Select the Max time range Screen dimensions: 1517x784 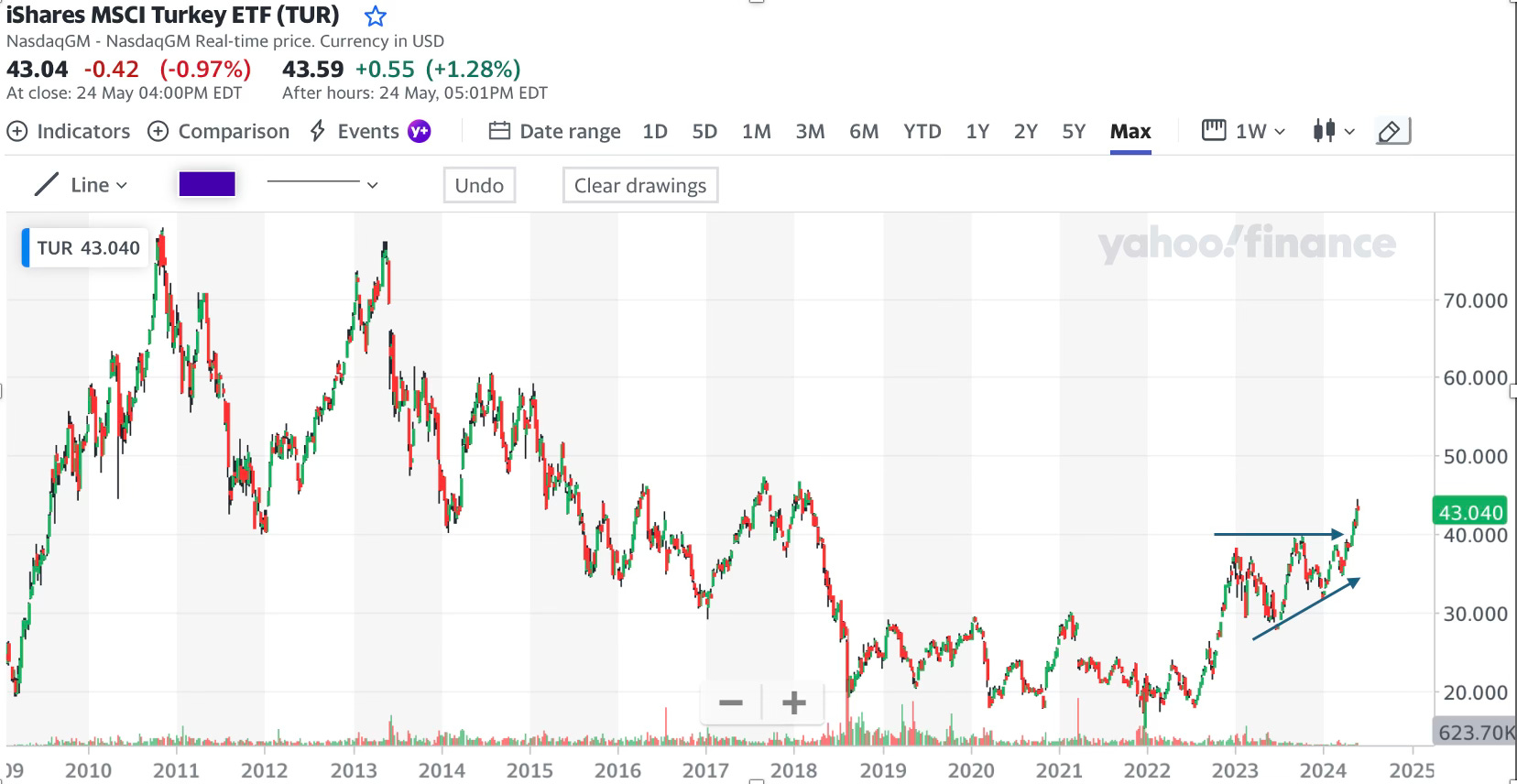click(1130, 131)
